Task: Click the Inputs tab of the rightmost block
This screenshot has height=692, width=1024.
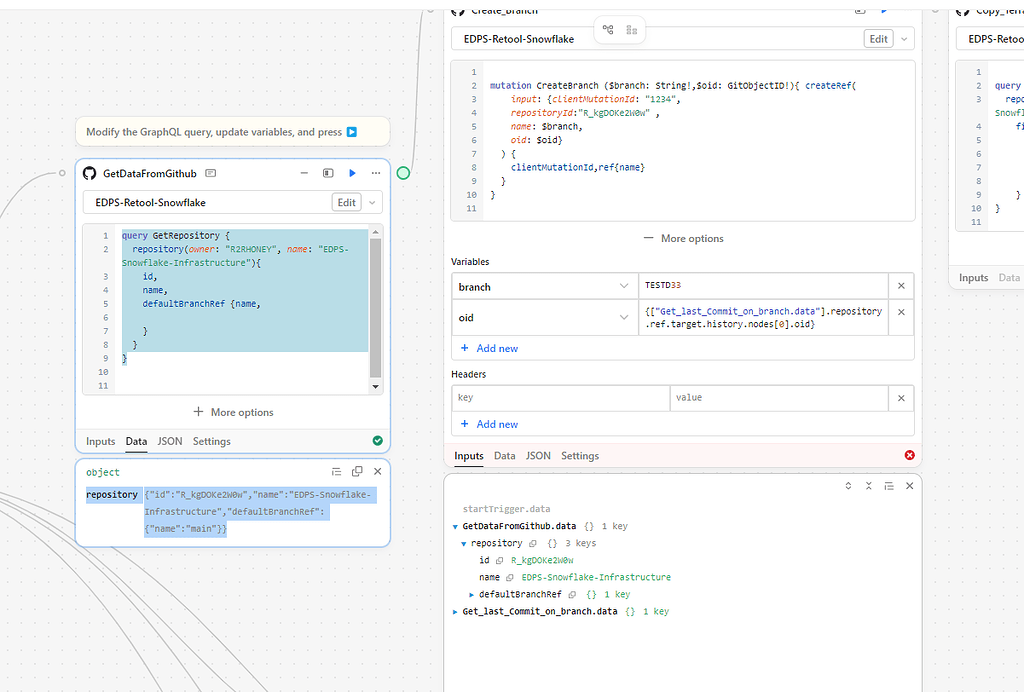Action: click(x=973, y=277)
